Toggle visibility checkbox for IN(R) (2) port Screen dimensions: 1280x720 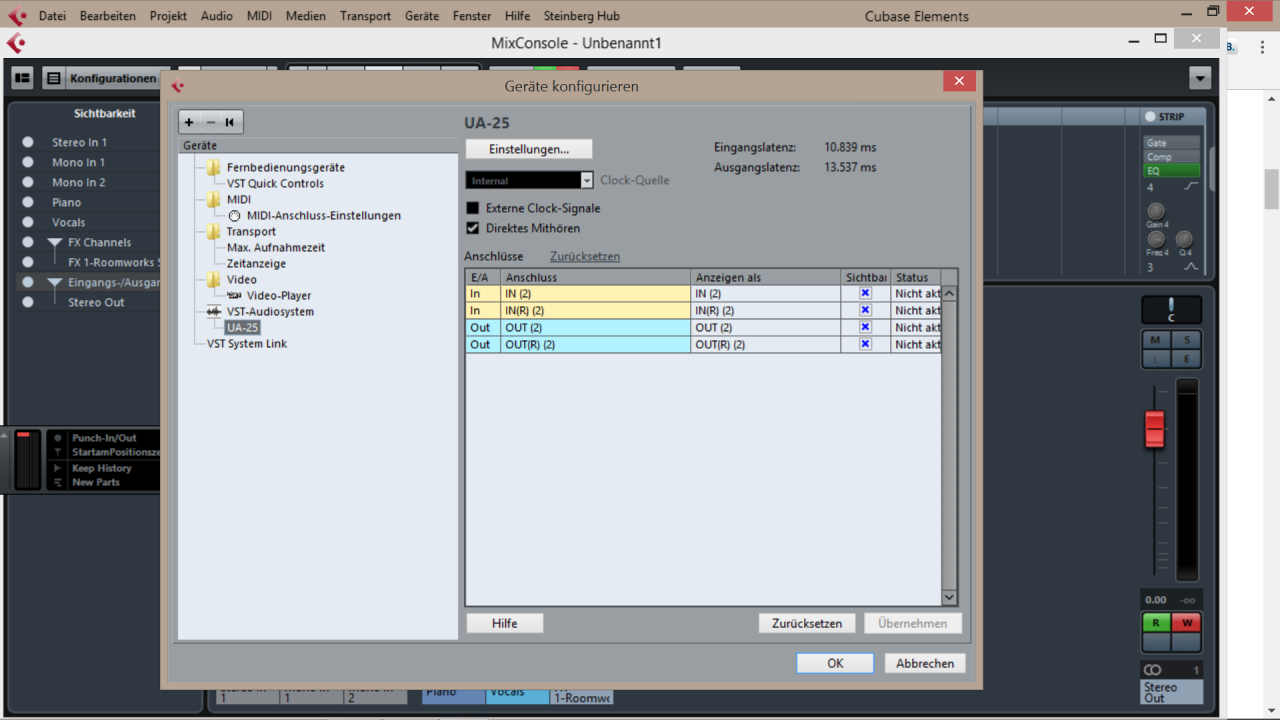pos(865,310)
